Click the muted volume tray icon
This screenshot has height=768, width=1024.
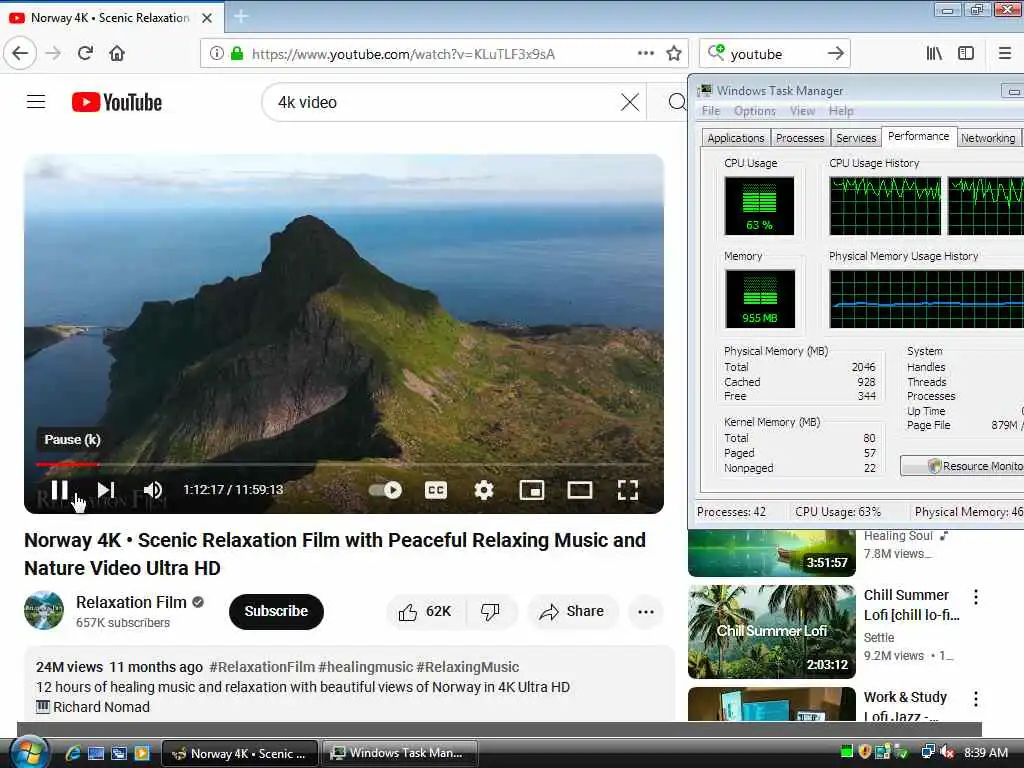point(946,752)
